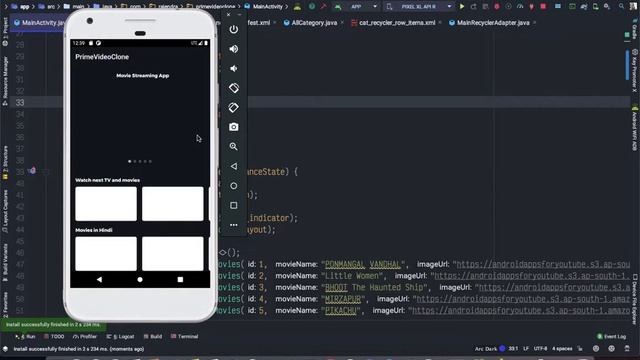The width and height of the screenshot is (640, 360).
Task: Click the emulator sidebar back triangle
Action: (233, 166)
